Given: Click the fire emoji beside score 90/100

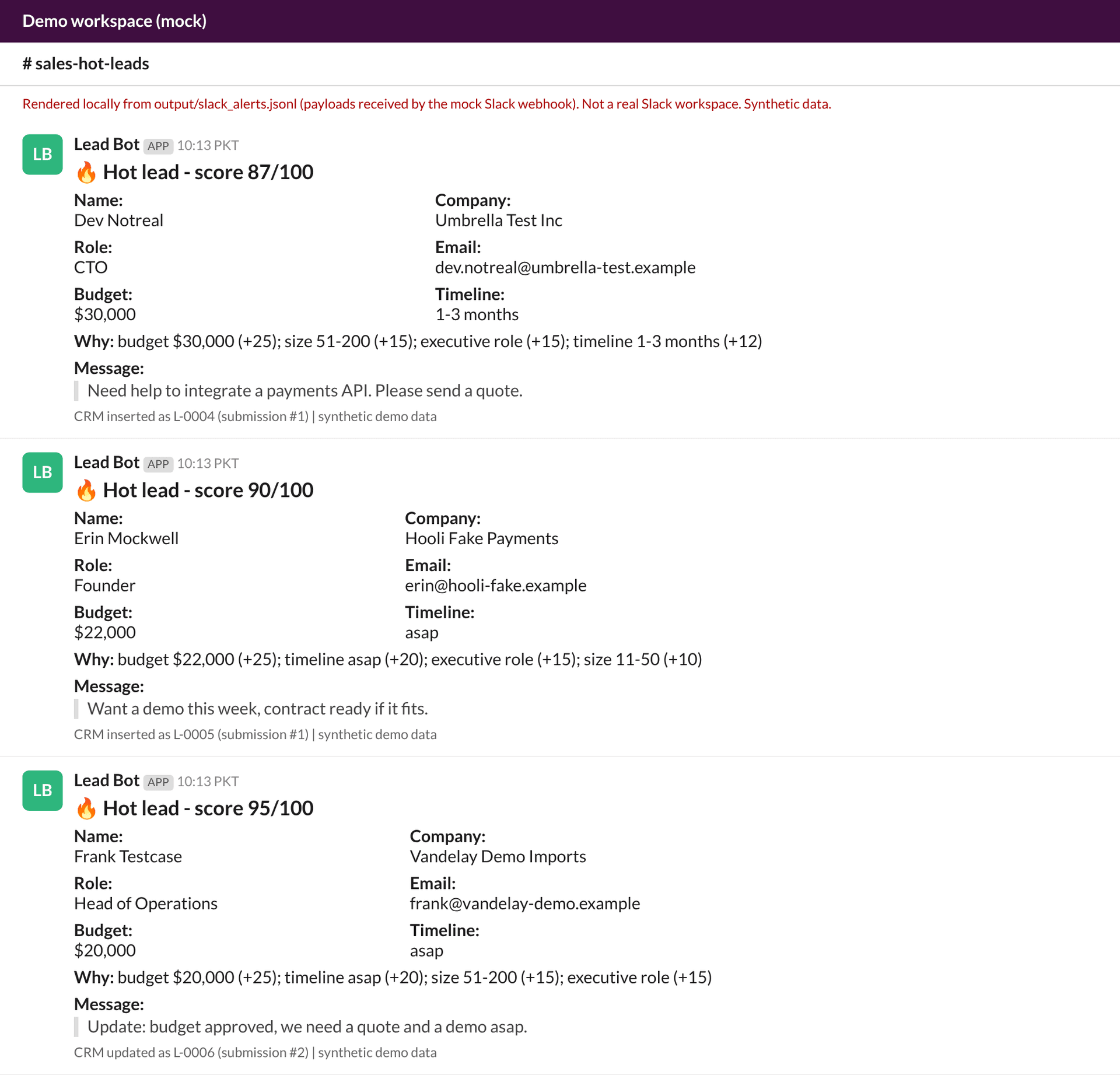Looking at the screenshot, I should coord(86,491).
